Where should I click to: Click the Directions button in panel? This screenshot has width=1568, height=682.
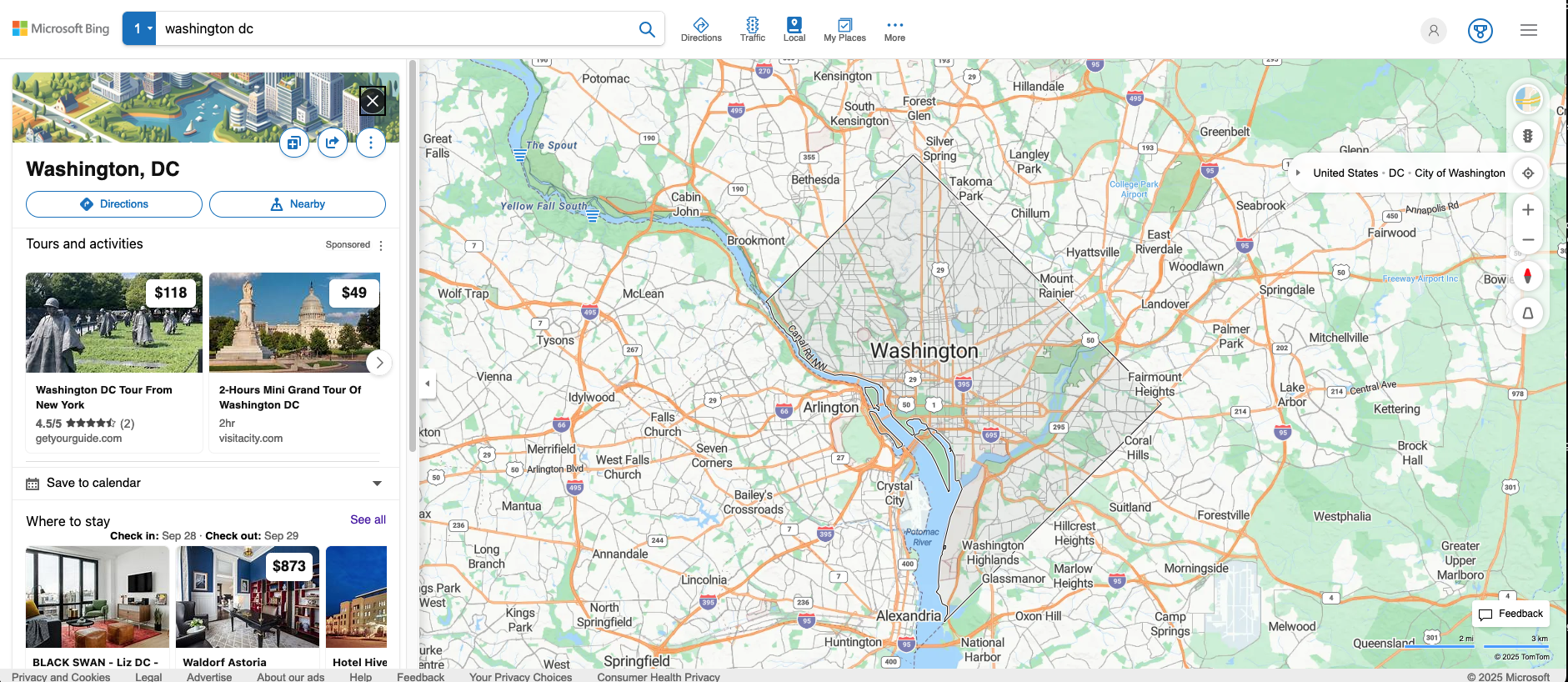coord(114,204)
